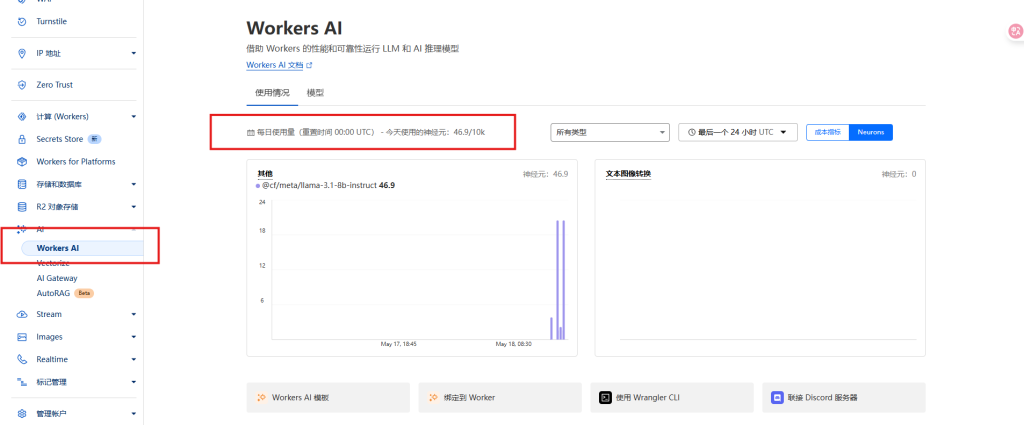Click the May 18, 08:30 axis label

[513, 343]
